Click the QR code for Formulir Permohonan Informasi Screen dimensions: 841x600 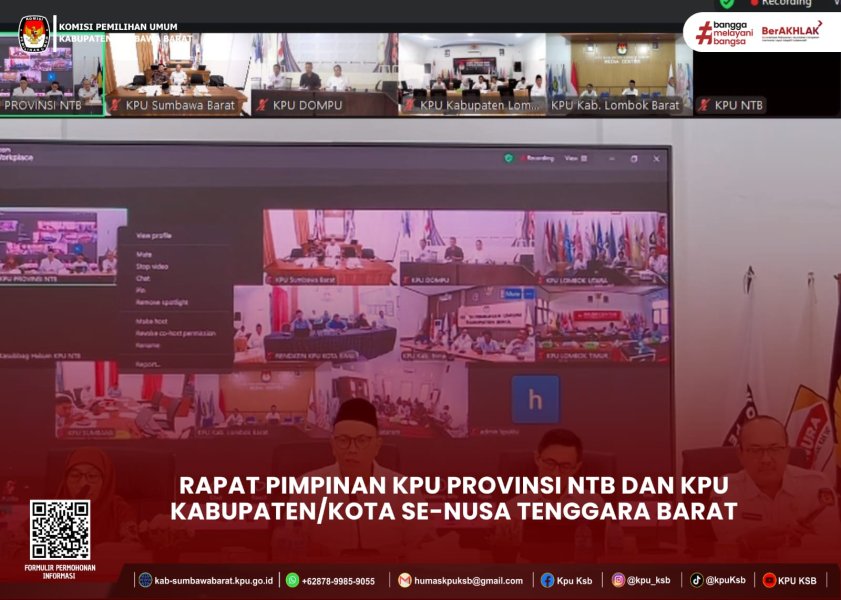tap(60, 530)
